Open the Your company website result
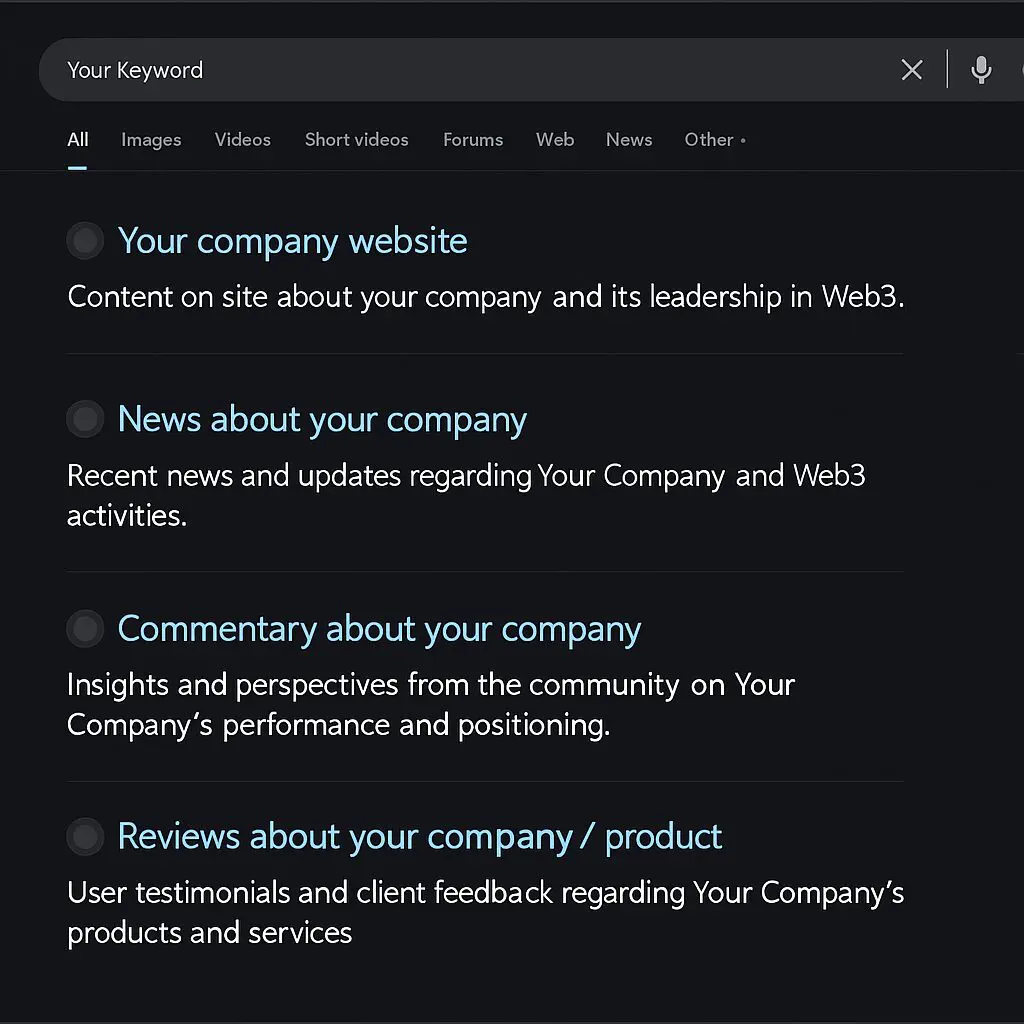The width and height of the screenshot is (1024, 1024). pos(292,241)
